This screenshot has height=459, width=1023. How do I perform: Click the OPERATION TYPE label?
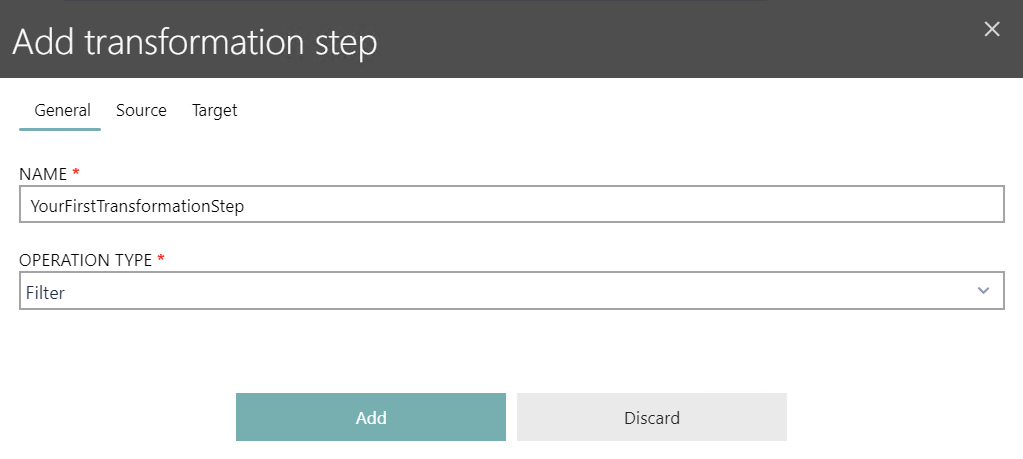pyautogui.click(x=85, y=260)
